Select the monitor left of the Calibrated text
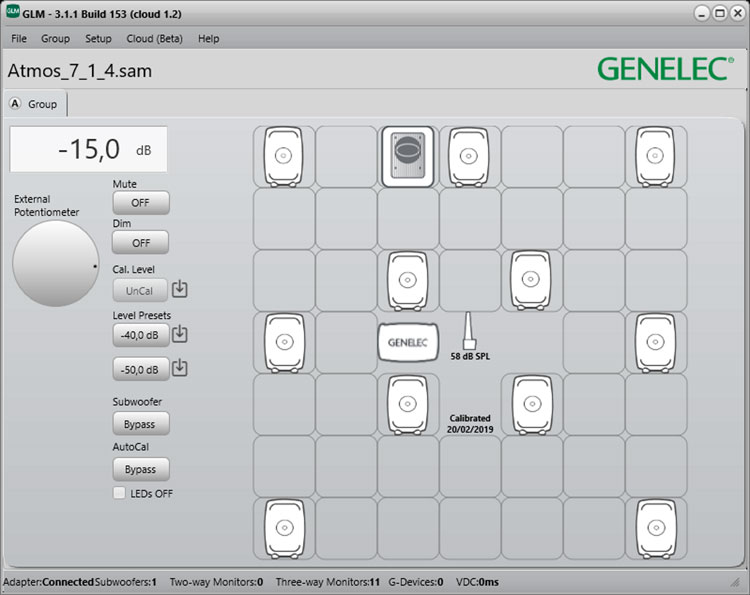The width and height of the screenshot is (750, 595). tap(408, 405)
